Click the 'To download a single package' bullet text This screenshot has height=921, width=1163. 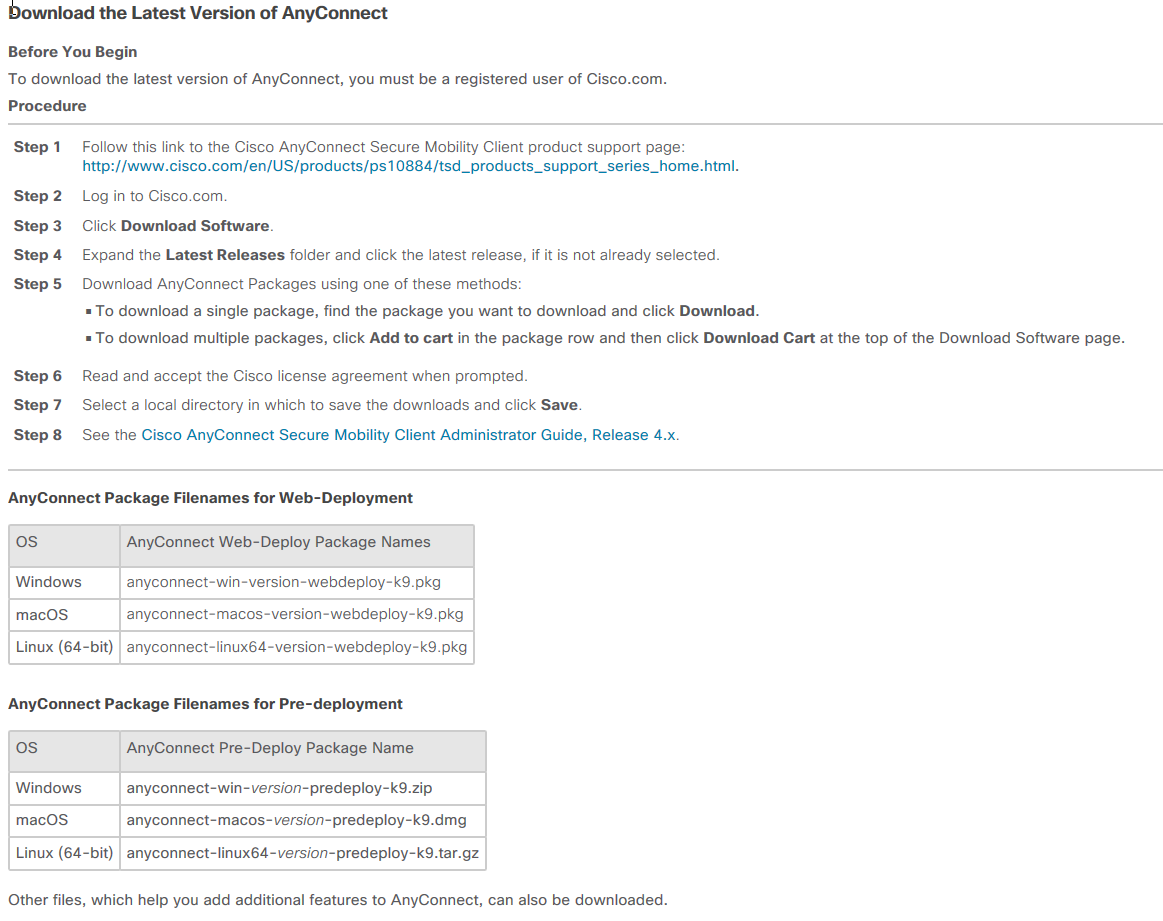pos(427,311)
